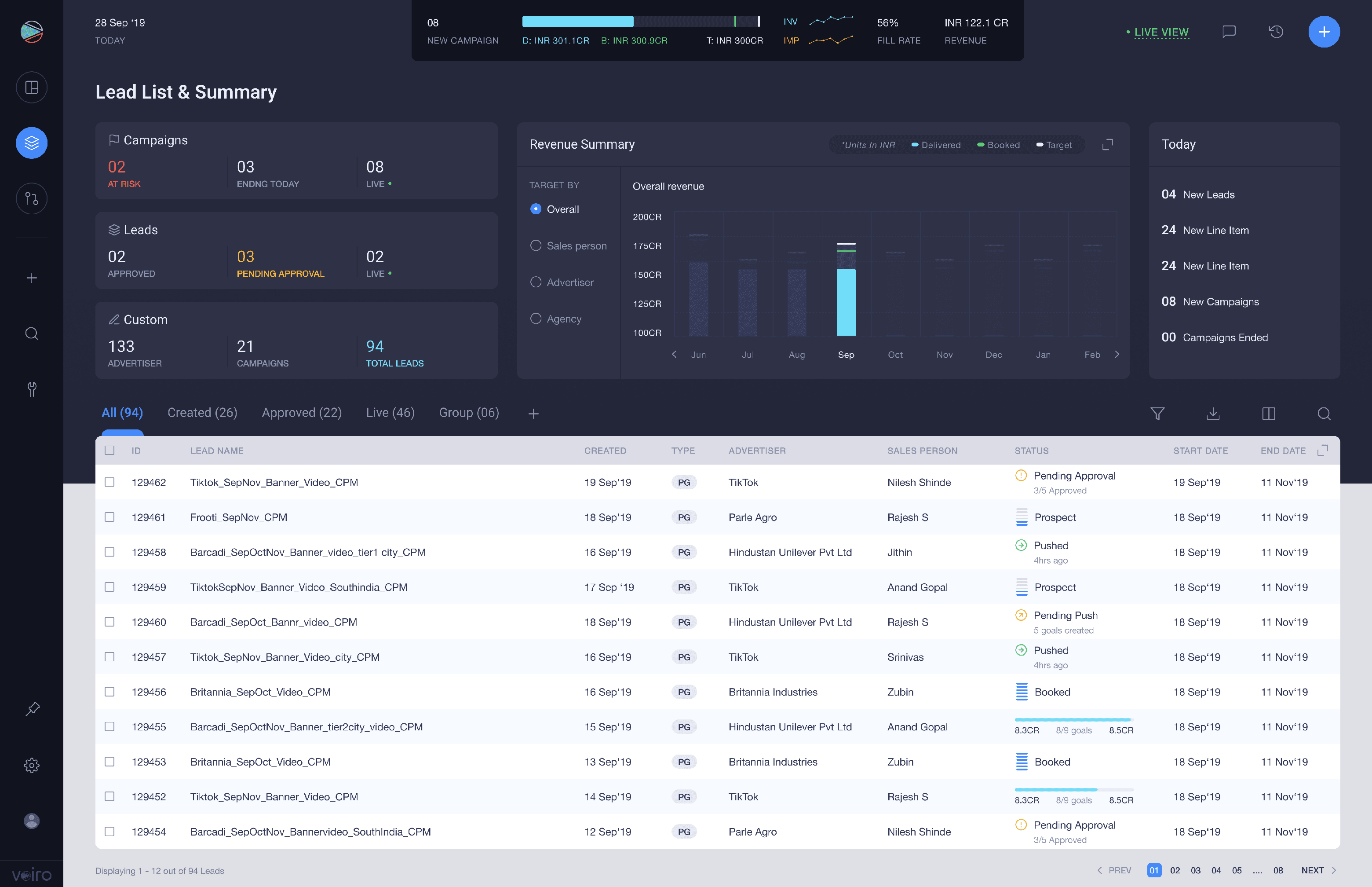Select the Sales person radio button
The width and height of the screenshot is (1372, 887).
click(x=536, y=246)
